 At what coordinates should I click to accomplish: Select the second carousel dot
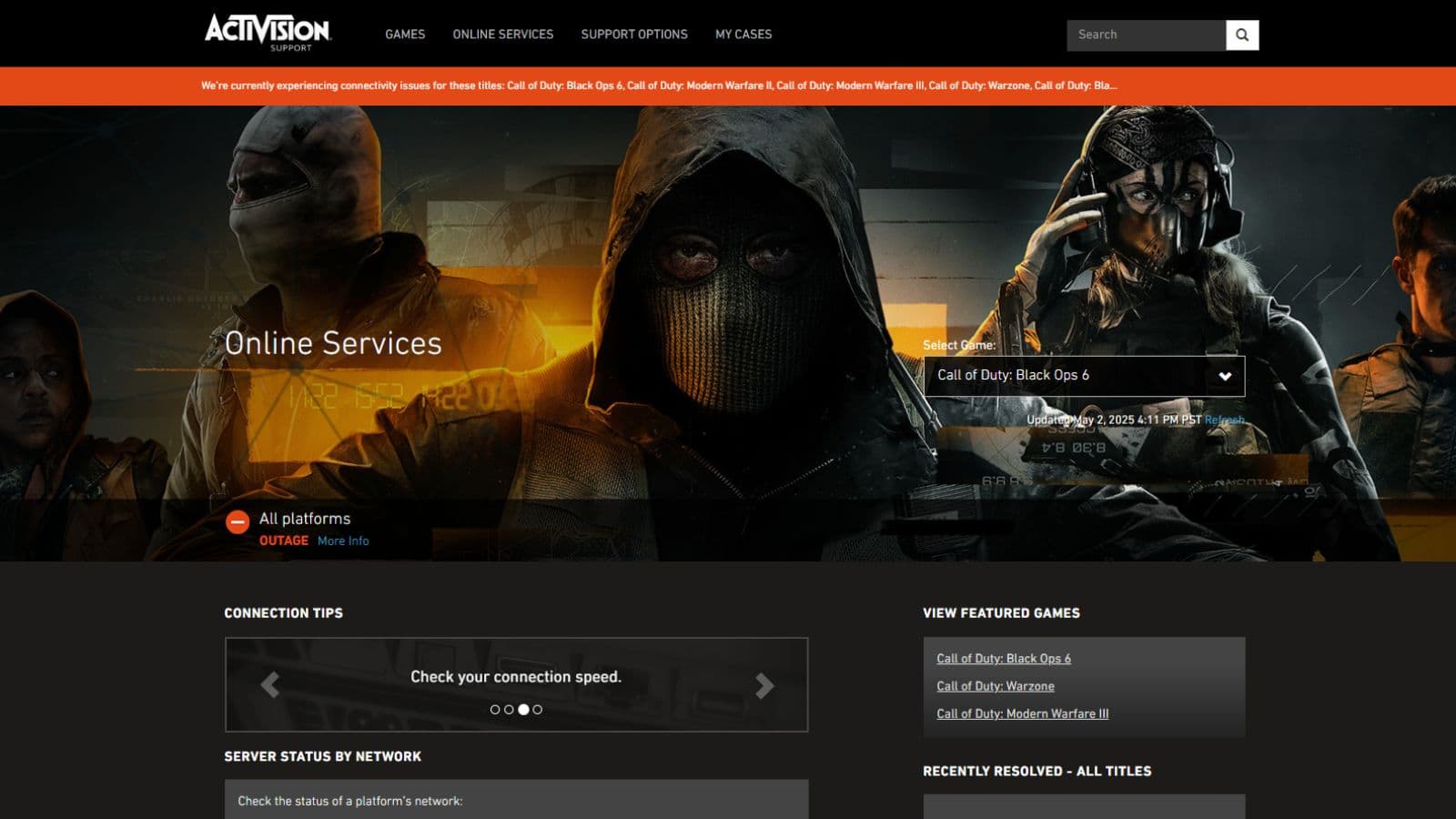[x=509, y=710]
